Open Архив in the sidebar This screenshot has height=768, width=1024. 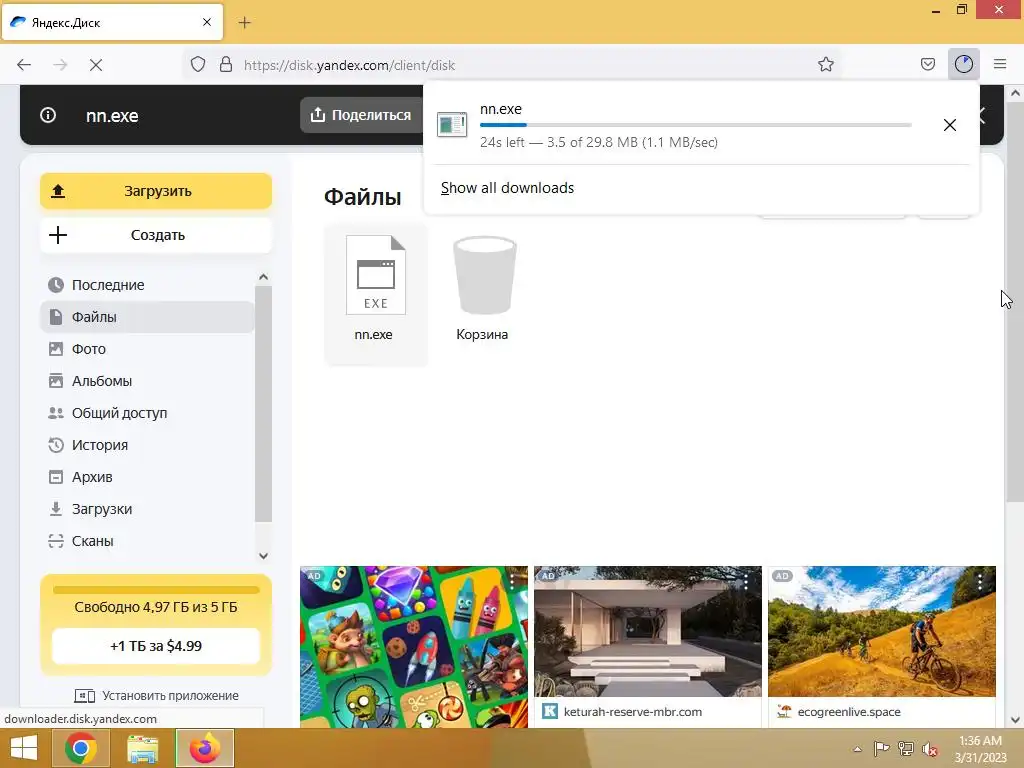148,477
